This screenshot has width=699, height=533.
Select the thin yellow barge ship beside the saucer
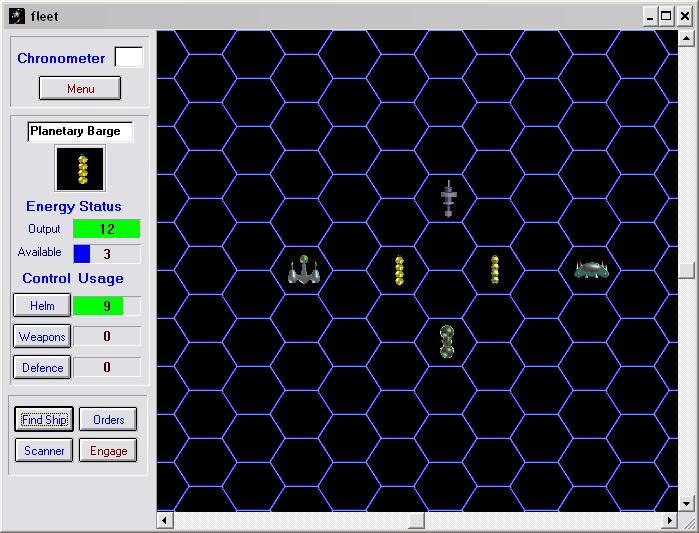(494, 270)
